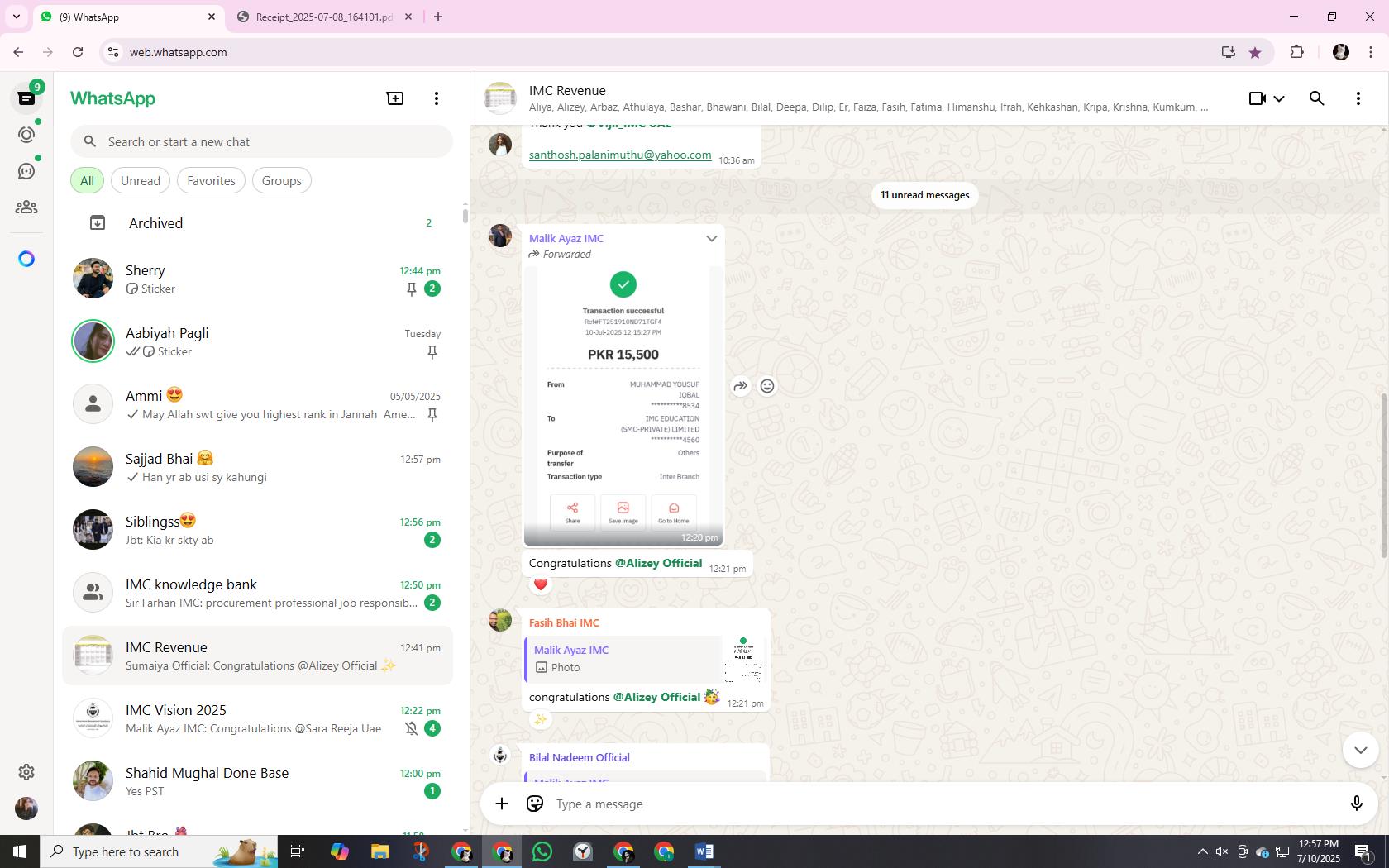Image resolution: width=1389 pixels, height=868 pixels.
Task: Select the All chat filter
Action: tap(87, 181)
